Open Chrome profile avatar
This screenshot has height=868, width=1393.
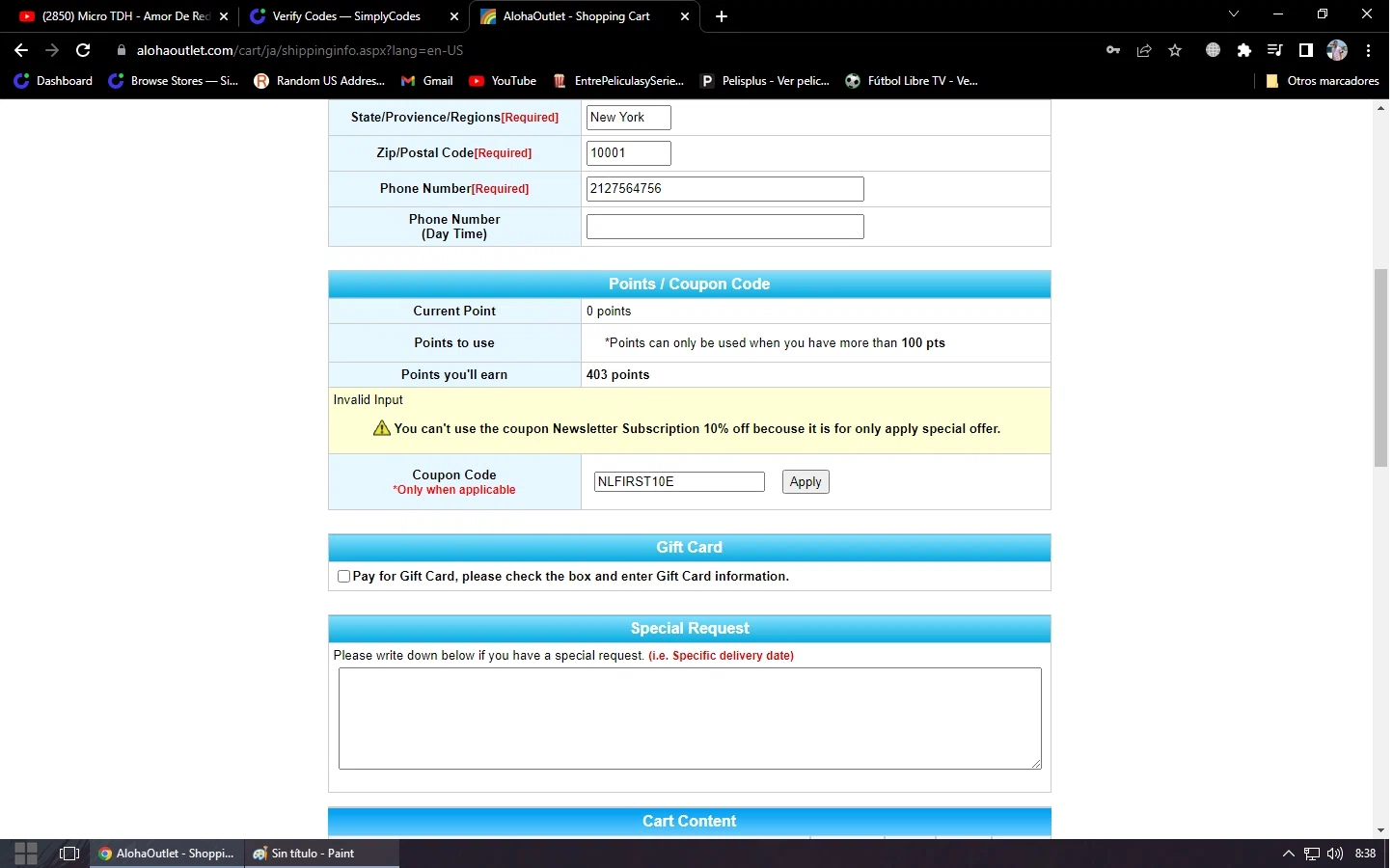point(1337,50)
